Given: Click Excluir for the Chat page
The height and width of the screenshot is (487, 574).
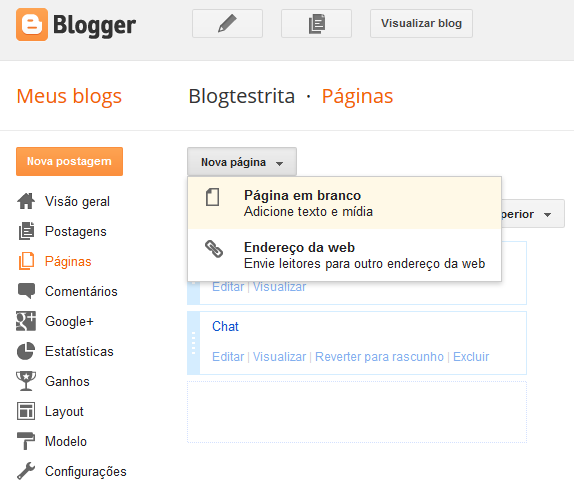Looking at the screenshot, I should coord(471,357).
